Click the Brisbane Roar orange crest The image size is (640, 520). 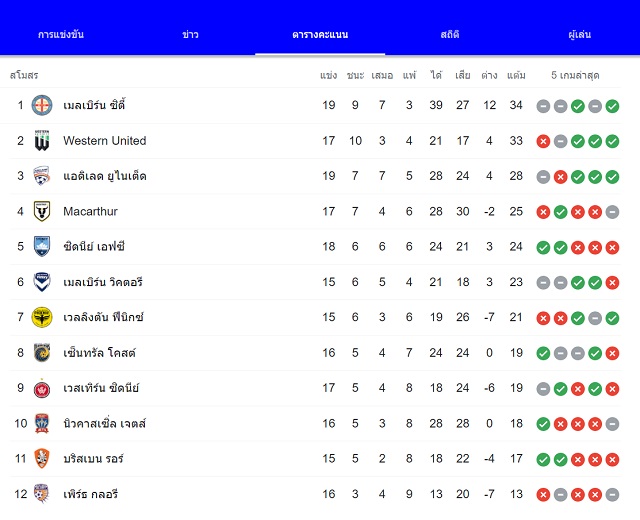pyautogui.click(x=42, y=459)
